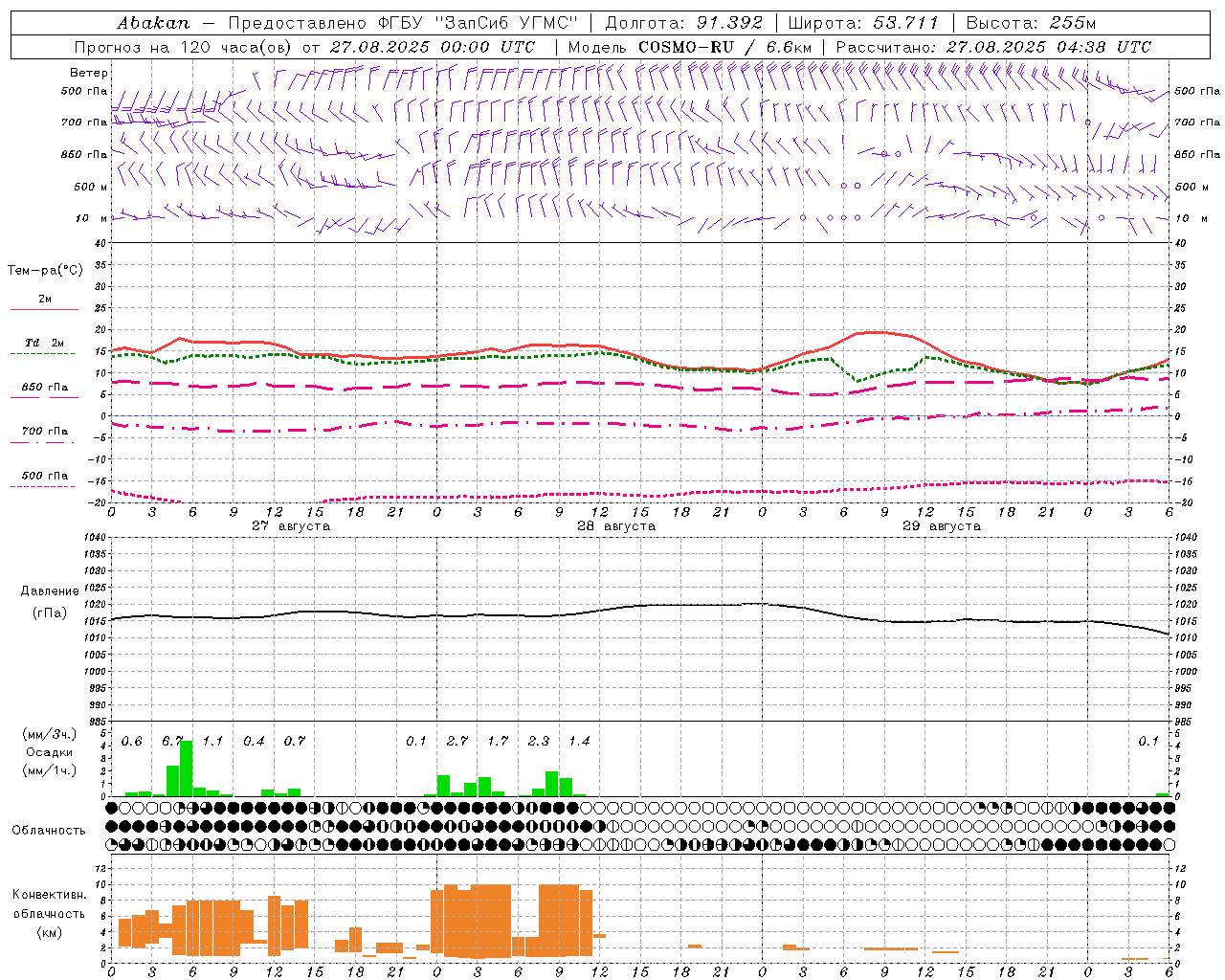Click the "1.7" precipitation total
The width and height of the screenshot is (1225, 980).
498,741
